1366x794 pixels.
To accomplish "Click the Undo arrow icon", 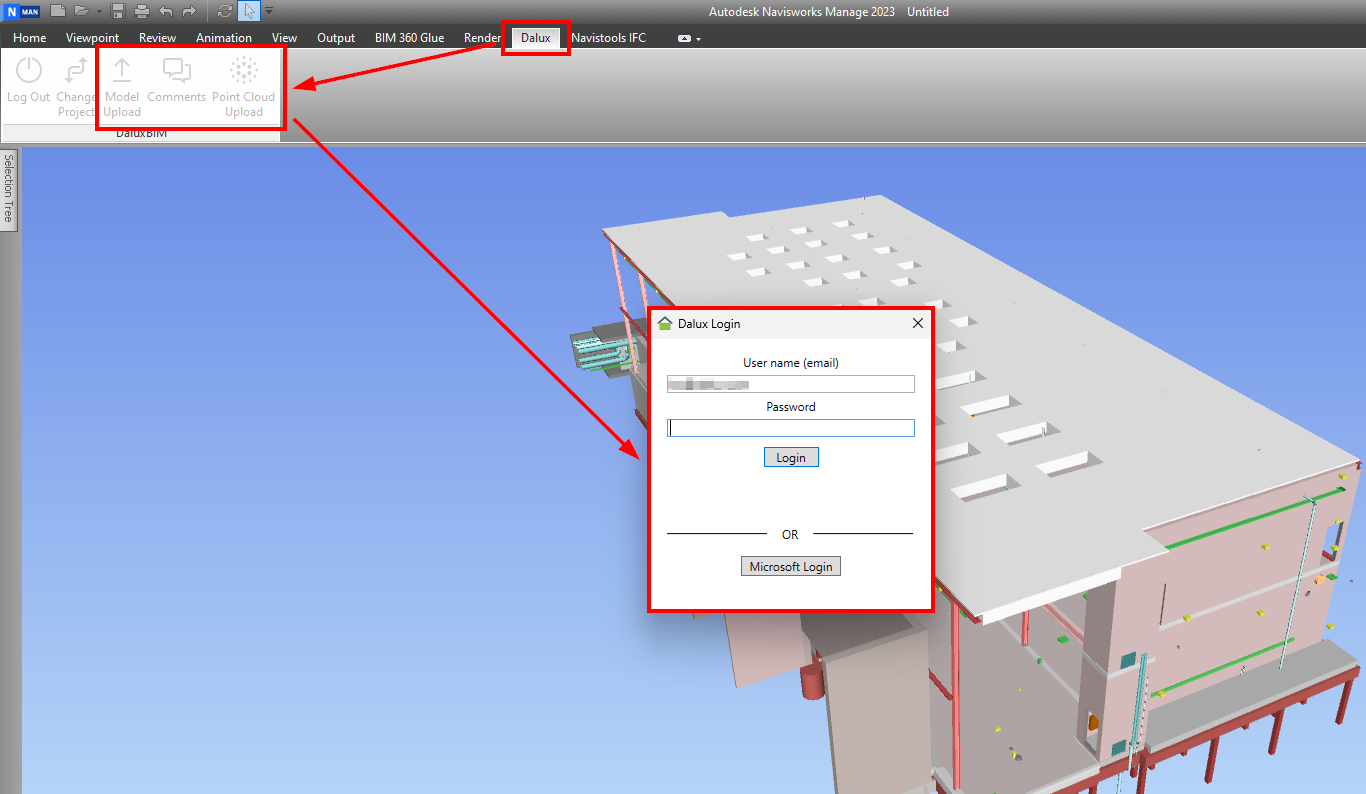I will pos(166,11).
